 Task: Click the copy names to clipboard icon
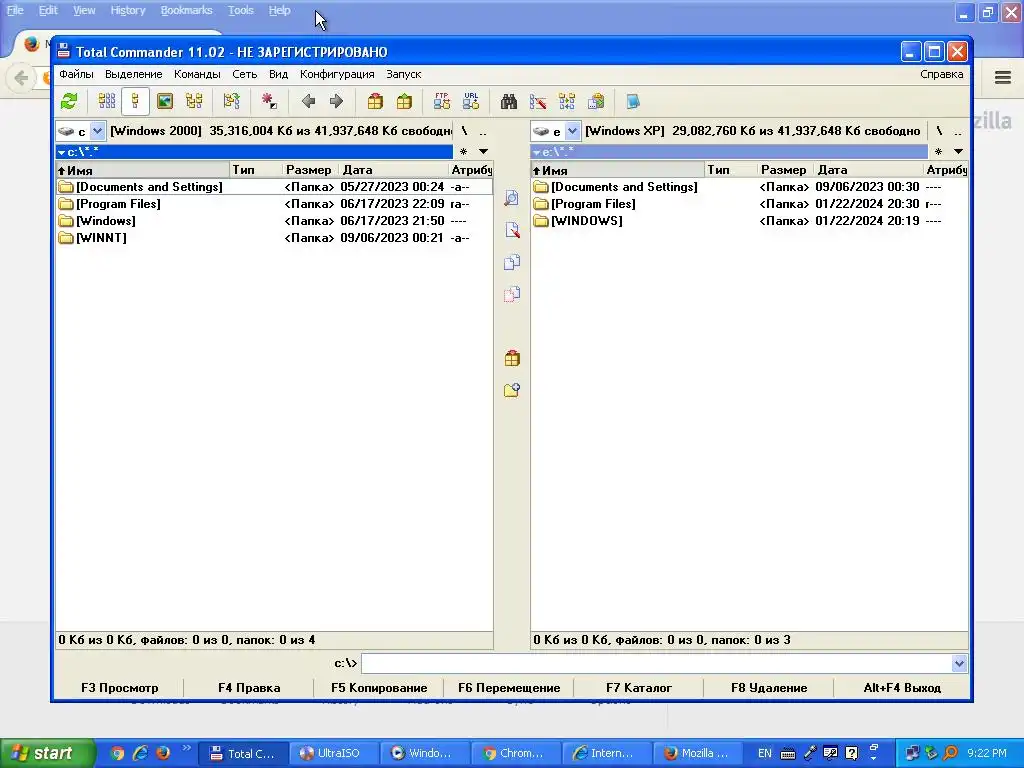point(596,101)
